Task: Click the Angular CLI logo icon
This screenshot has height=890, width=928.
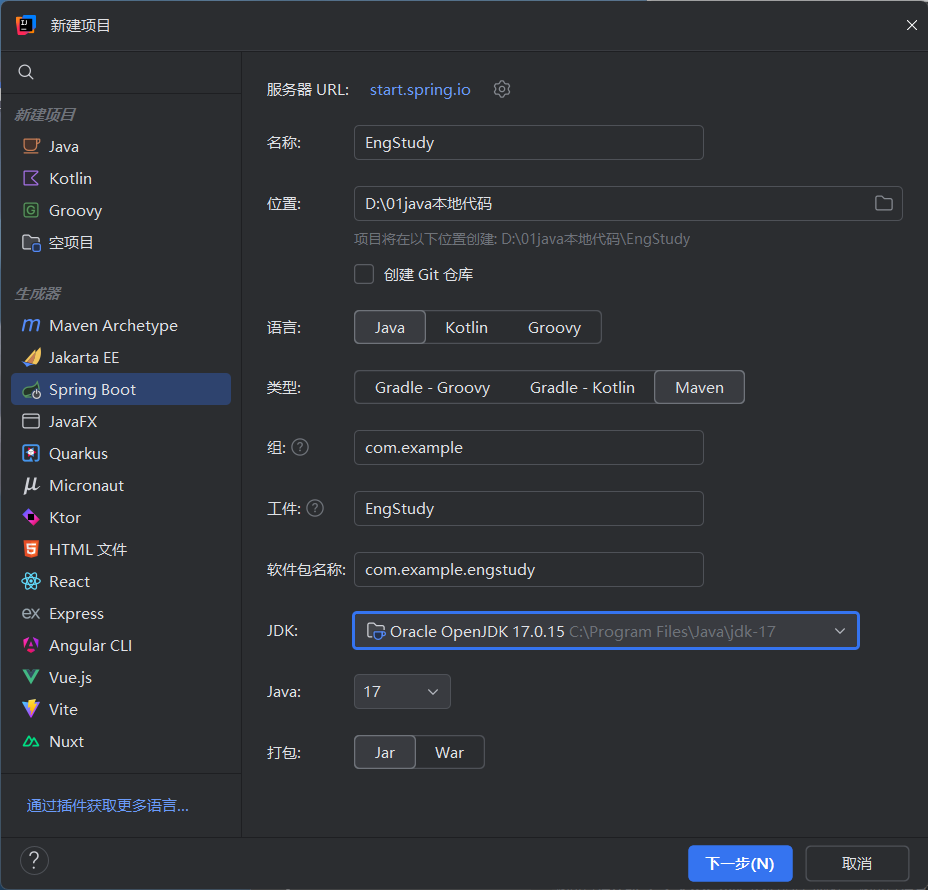Action: (31, 645)
